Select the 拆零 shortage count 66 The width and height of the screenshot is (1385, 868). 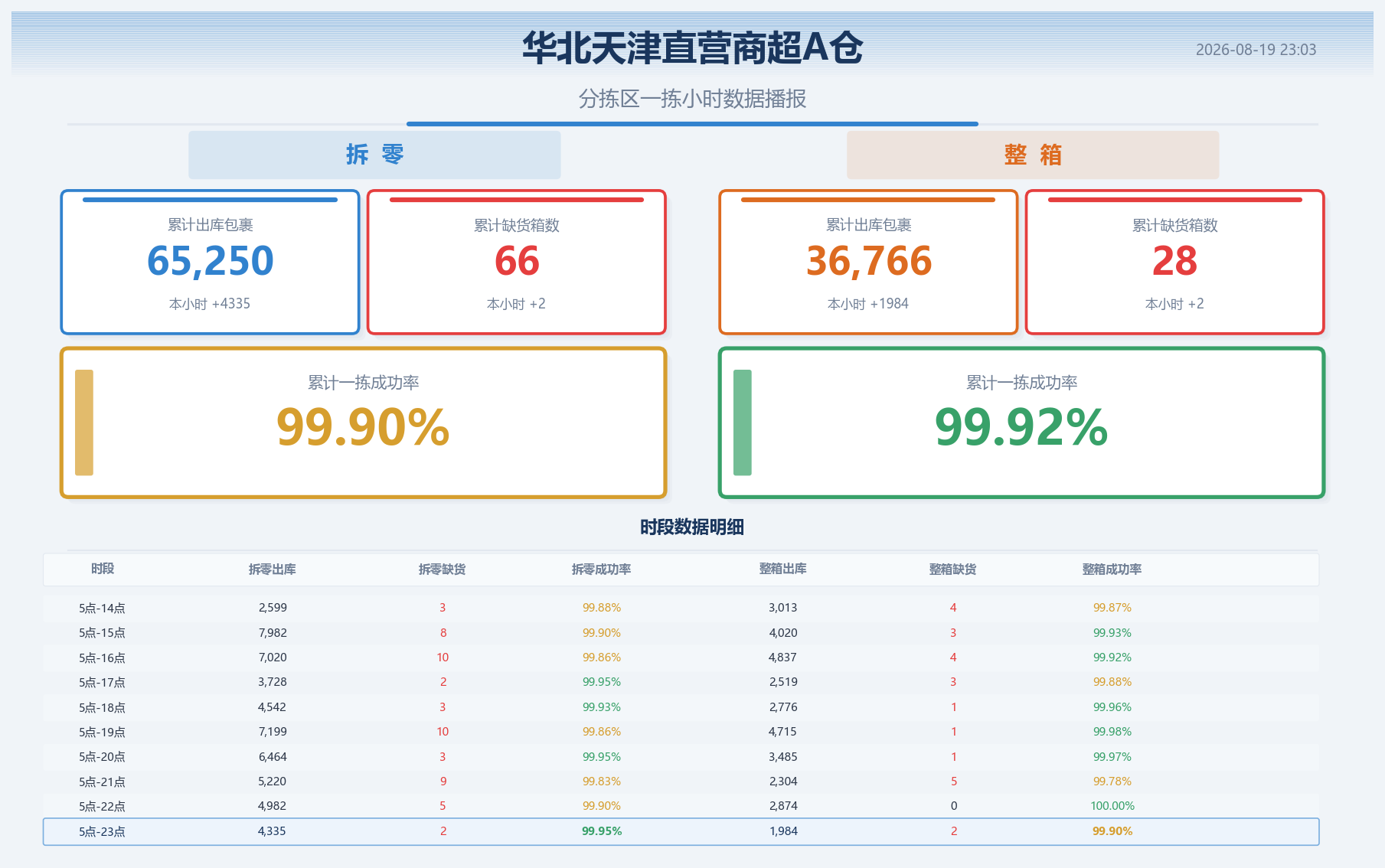tap(517, 261)
